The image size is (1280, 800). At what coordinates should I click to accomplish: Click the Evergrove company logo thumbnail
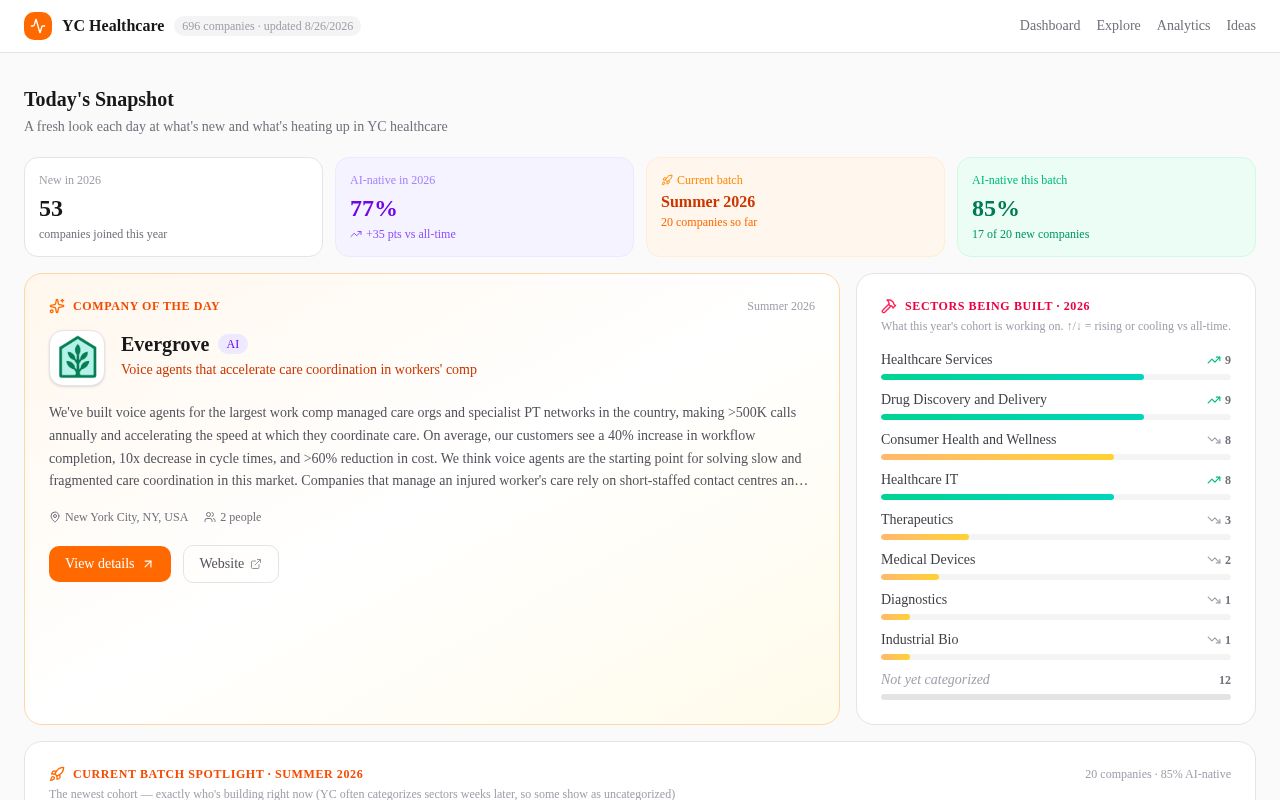pyautogui.click(x=77, y=358)
